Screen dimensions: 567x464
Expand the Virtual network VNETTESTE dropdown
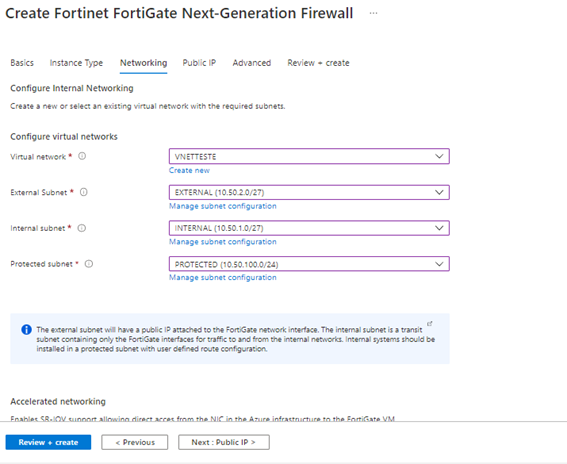coord(309,156)
